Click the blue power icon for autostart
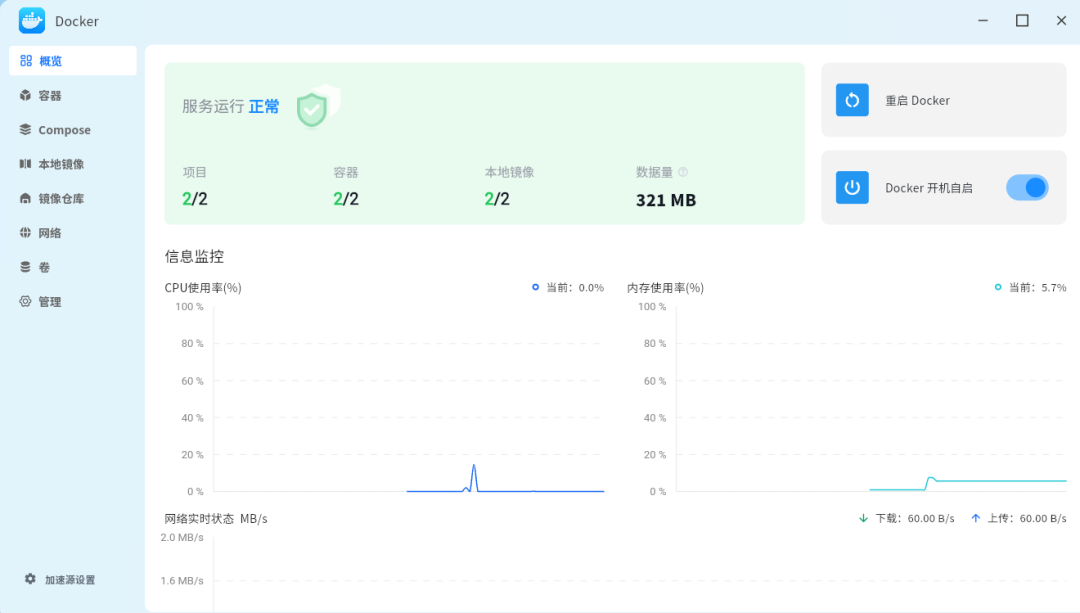The width and height of the screenshot is (1080, 613). (x=852, y=187)
